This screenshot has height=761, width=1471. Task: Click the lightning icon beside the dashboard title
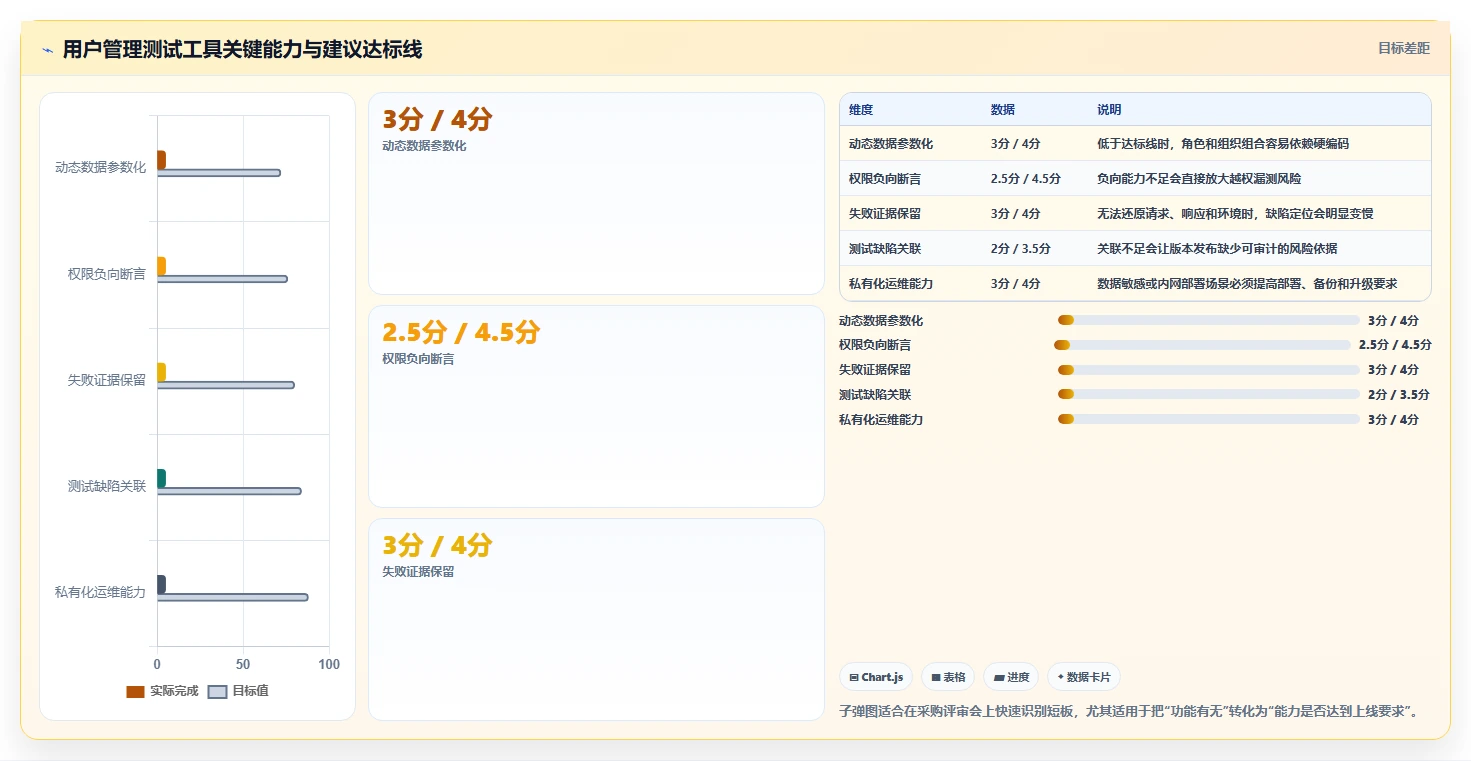[x=48, y=50]
